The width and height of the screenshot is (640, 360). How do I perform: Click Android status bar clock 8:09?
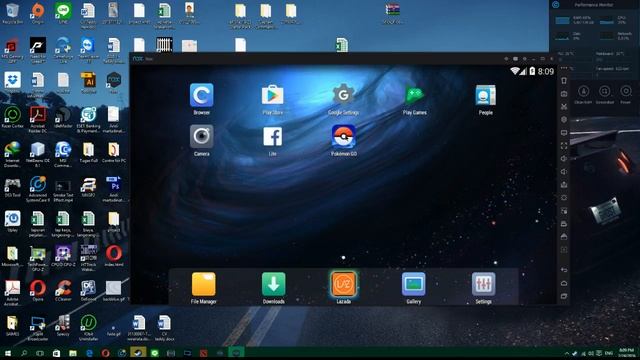[546, 71]
